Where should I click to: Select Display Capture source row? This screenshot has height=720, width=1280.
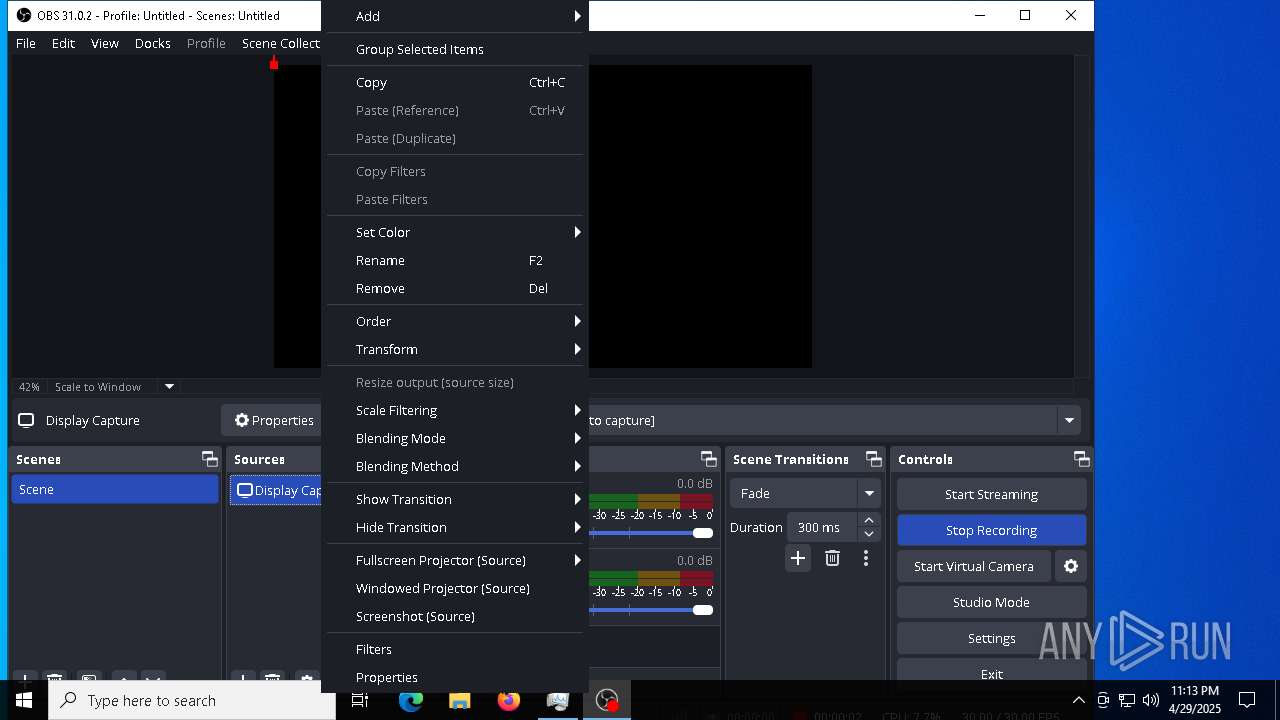(276, 490)
